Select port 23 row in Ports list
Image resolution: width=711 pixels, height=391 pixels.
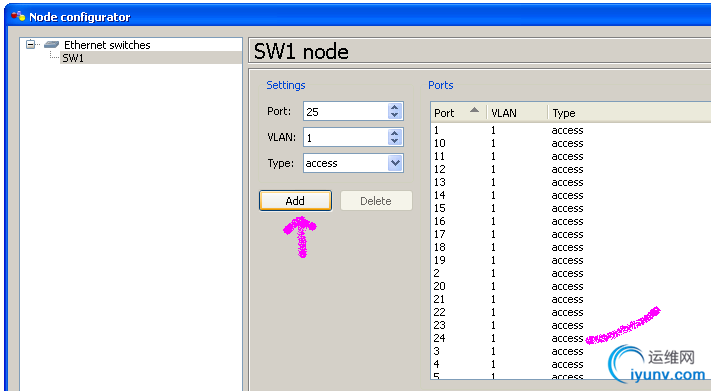click(x=571, y=325)
